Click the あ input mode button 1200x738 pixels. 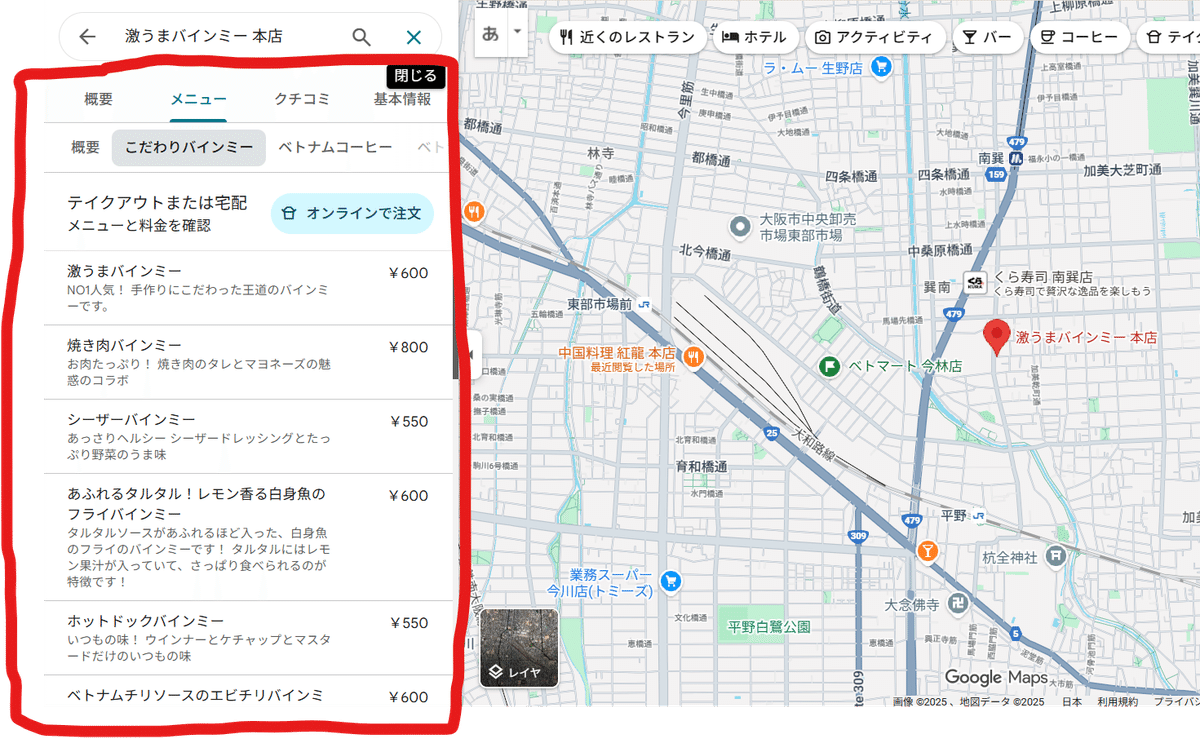491,34
